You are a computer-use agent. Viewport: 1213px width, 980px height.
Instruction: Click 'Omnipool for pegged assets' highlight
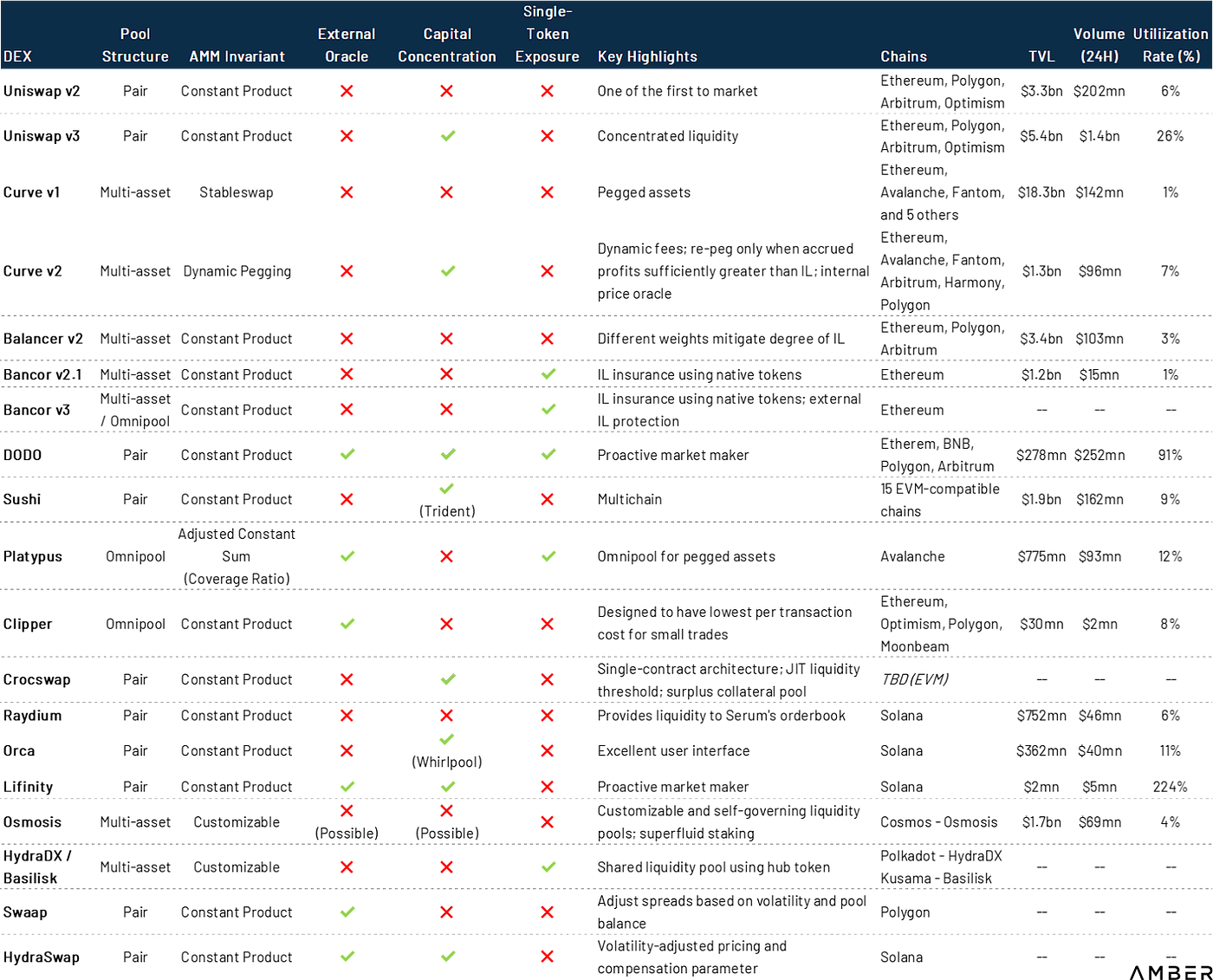[x=686, y=556]
